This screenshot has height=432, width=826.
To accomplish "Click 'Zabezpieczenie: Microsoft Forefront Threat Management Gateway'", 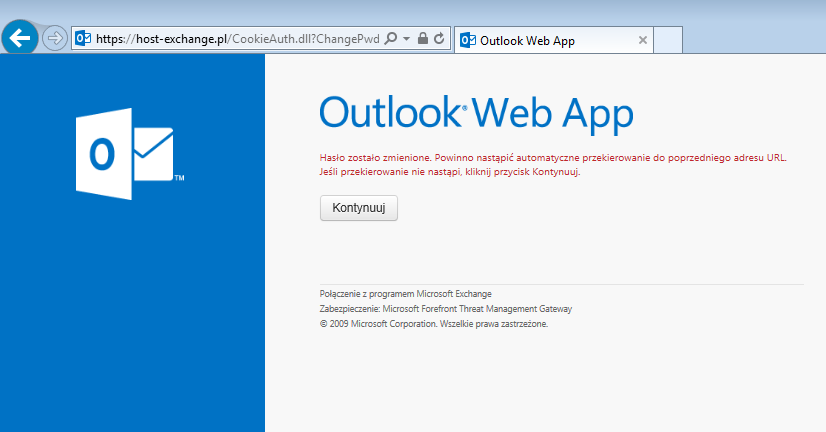I will [x=446, y=309].
